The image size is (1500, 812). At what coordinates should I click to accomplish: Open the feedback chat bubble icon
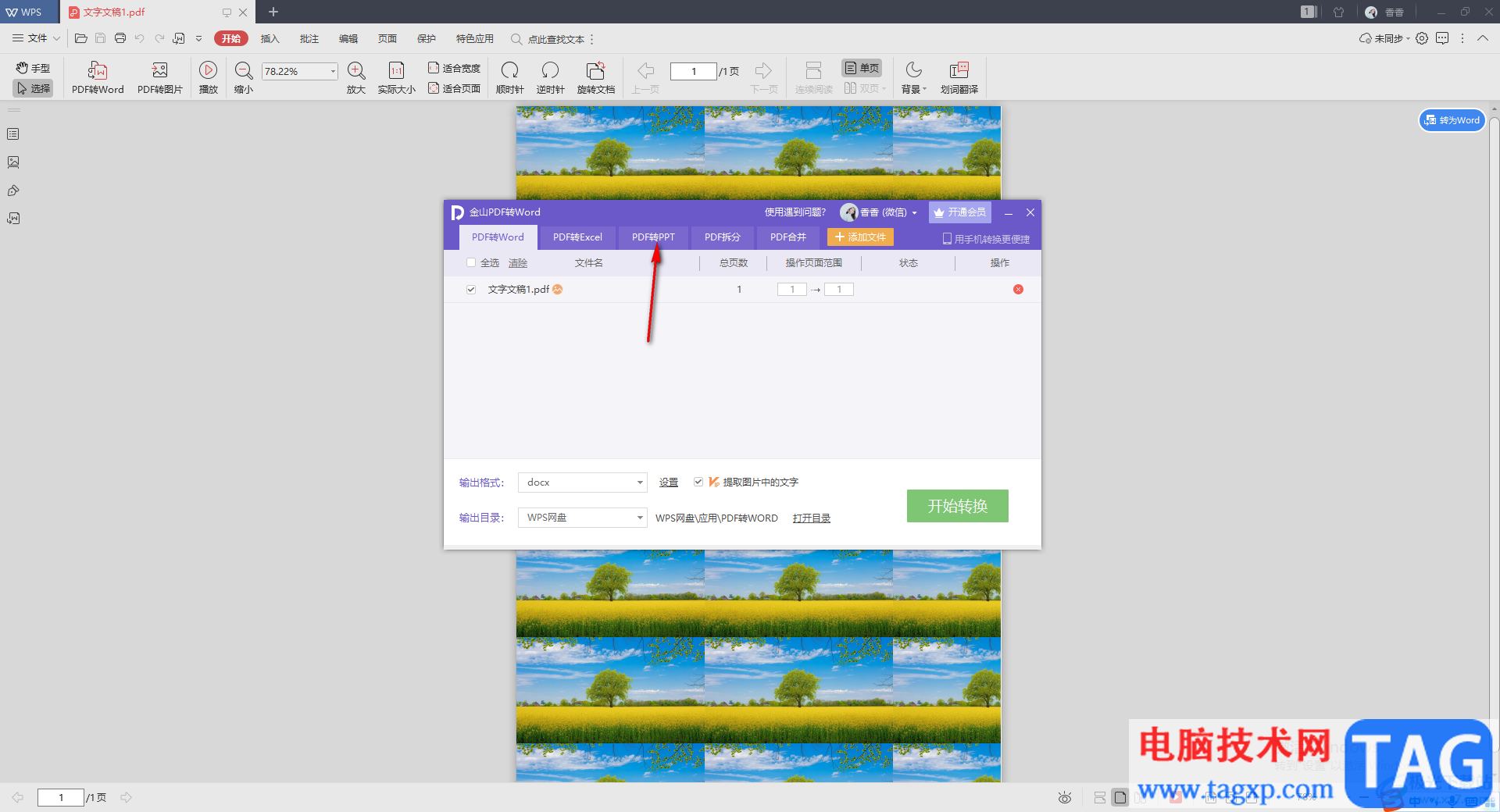click(1442, 38)
